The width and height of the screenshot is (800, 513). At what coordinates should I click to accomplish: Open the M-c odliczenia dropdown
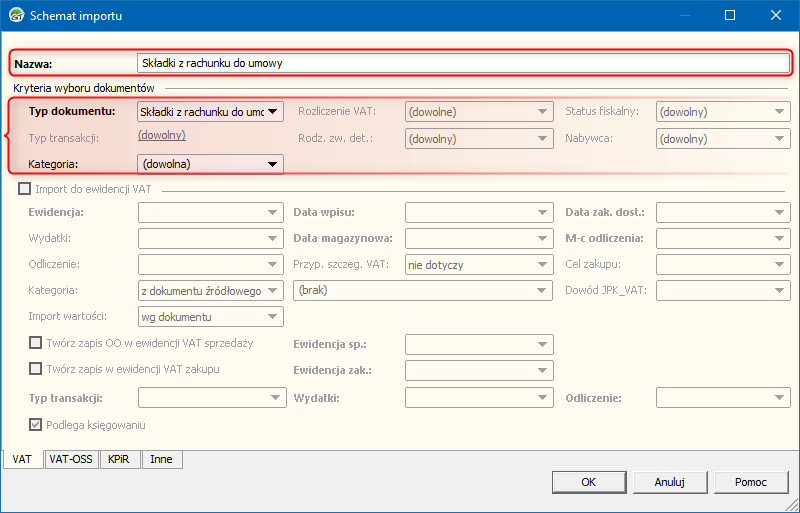click(x=723, y=238)
